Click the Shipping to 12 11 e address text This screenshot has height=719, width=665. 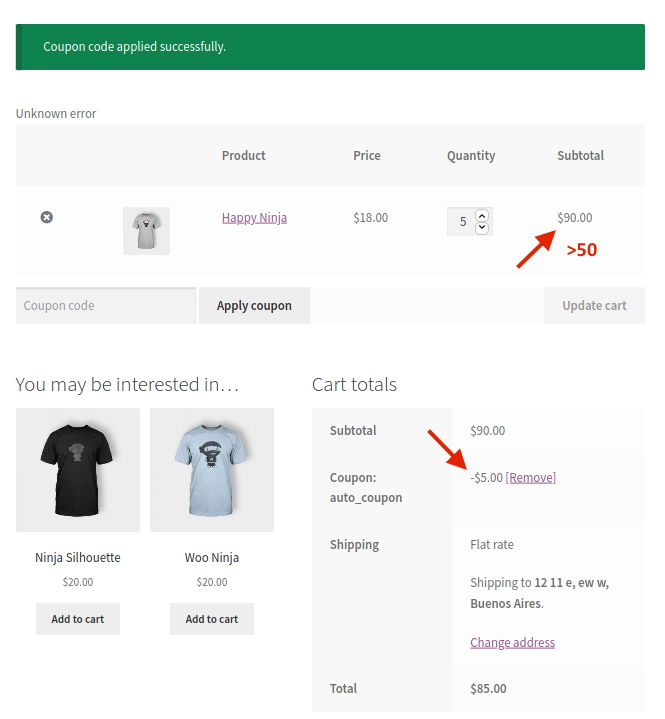tap(540, 593)
